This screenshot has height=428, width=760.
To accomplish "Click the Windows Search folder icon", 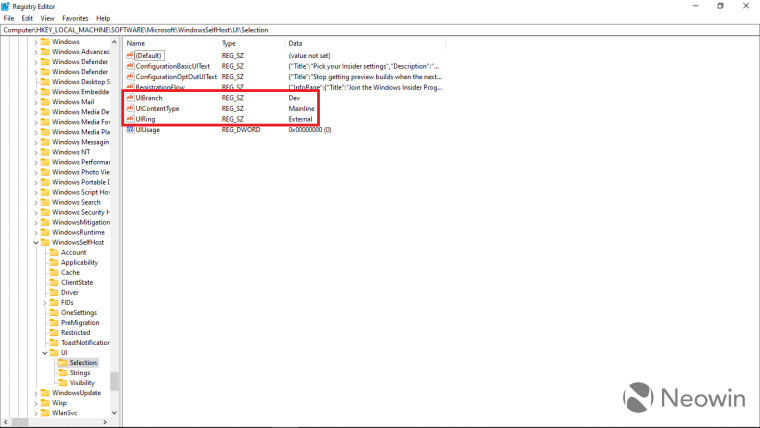I will coord(45,202).
